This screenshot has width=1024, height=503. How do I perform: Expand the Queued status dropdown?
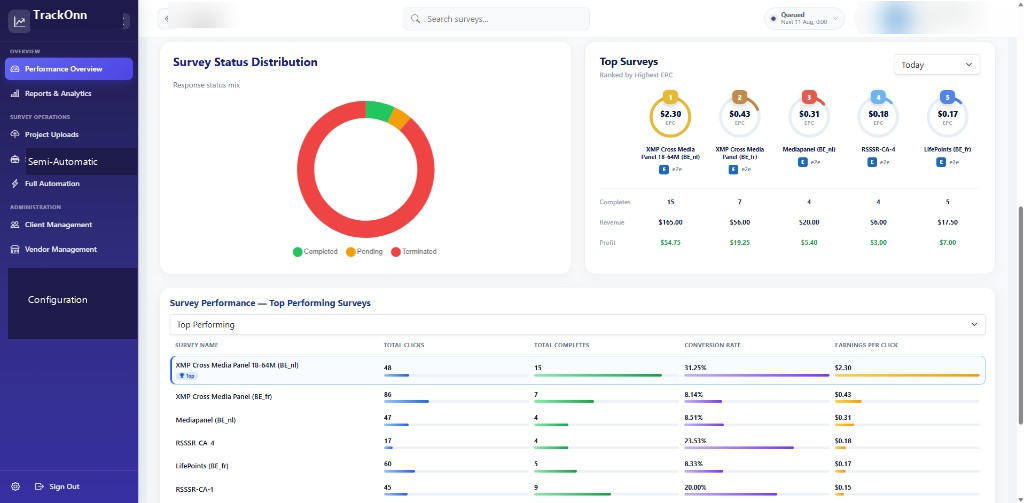click(804, 19)
